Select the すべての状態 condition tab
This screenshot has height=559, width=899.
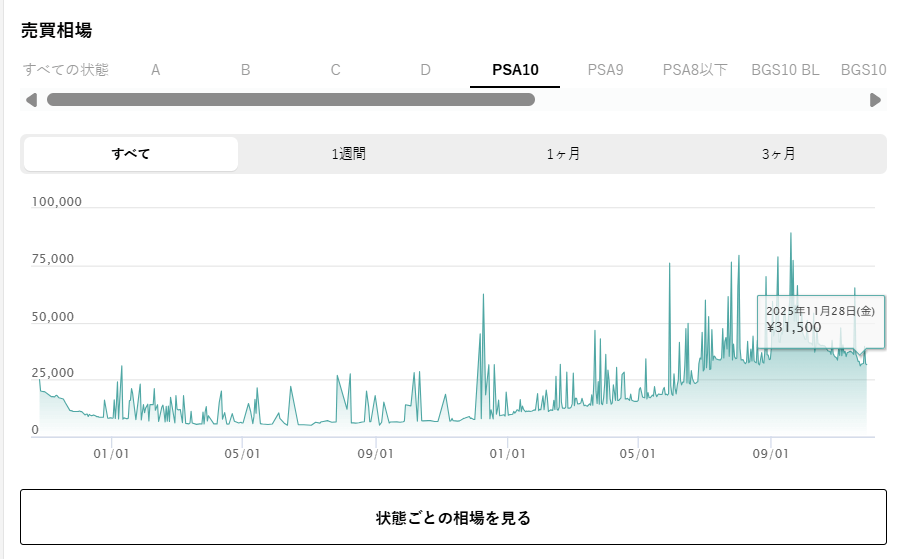point(66,70)
